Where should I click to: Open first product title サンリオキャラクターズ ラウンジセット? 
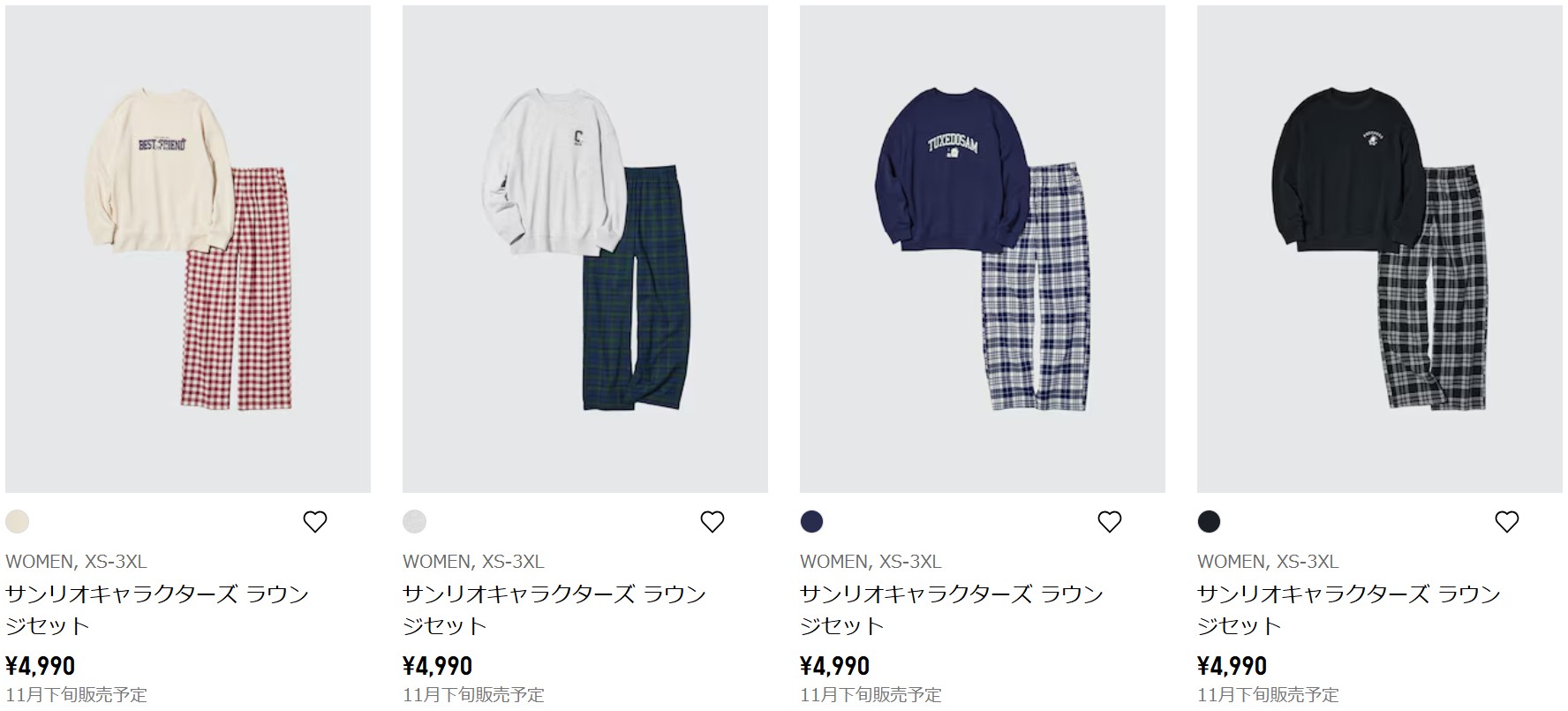click(x=157, y=609)
